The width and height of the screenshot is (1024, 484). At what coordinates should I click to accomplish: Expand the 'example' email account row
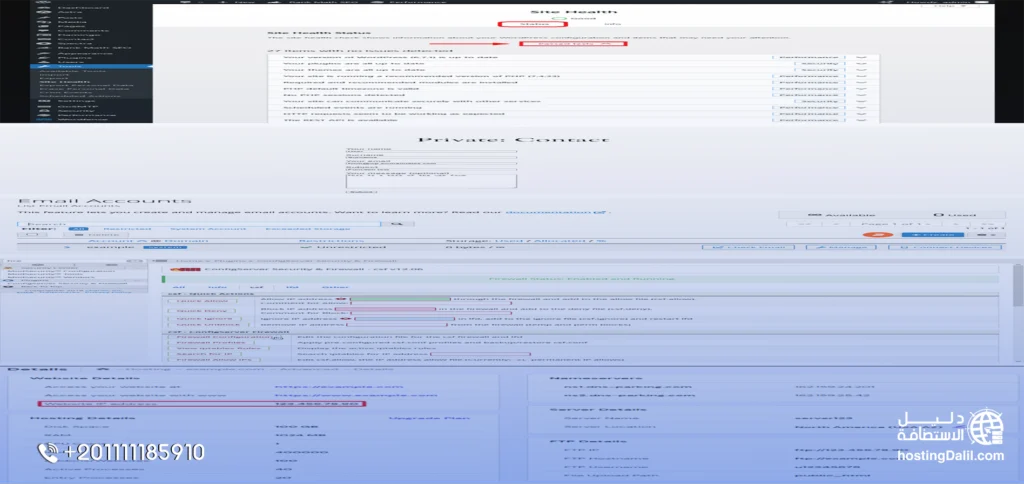[x=68, y=247]
